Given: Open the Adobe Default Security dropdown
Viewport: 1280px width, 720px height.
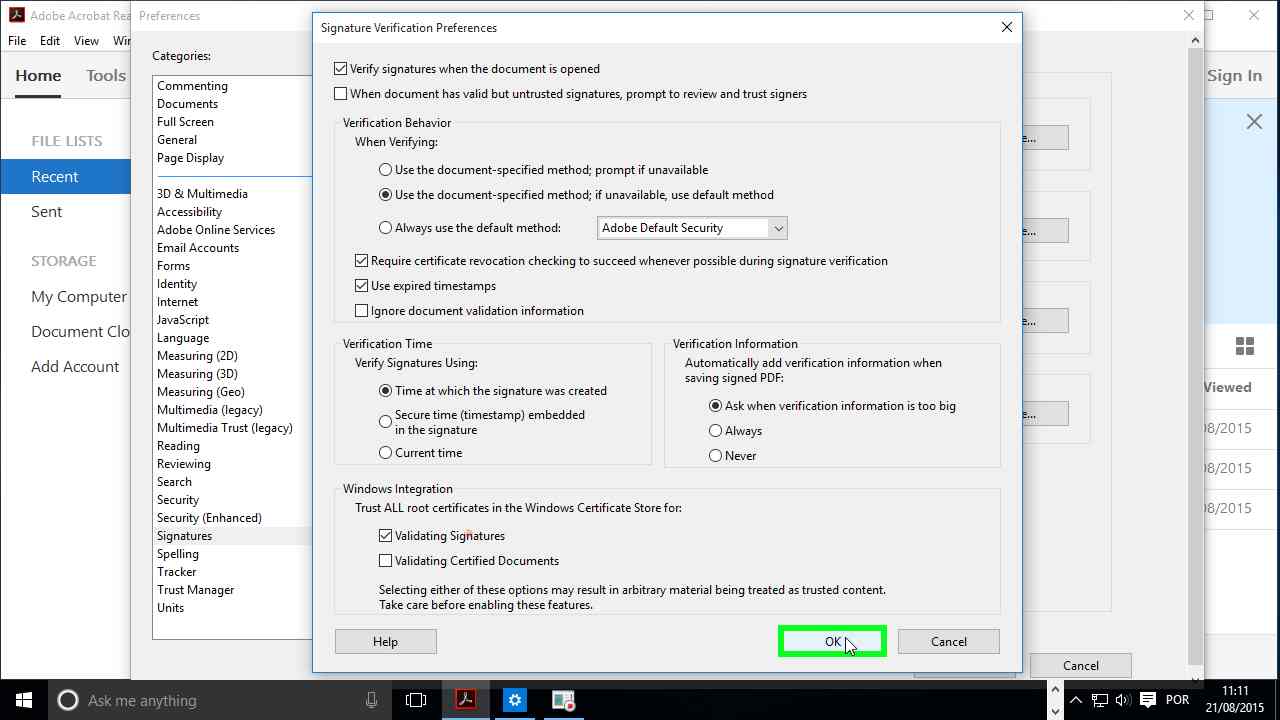Looking at the screenshot, I should [692, 228].
